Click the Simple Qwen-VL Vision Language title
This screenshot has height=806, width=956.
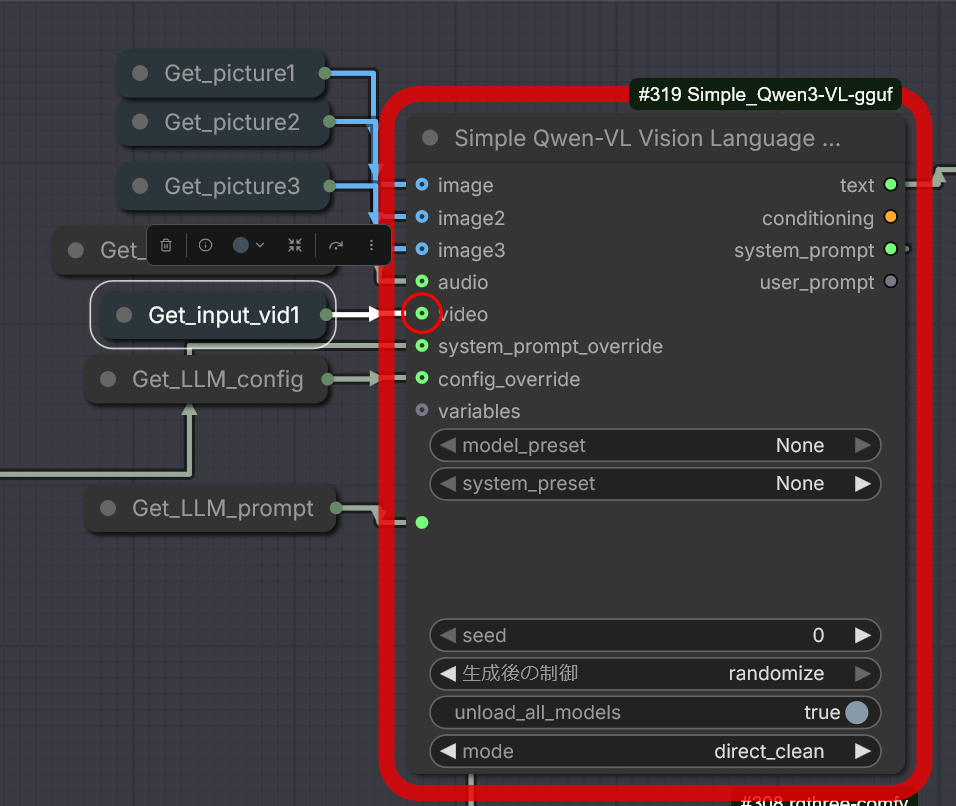click(x=647, y=138)
